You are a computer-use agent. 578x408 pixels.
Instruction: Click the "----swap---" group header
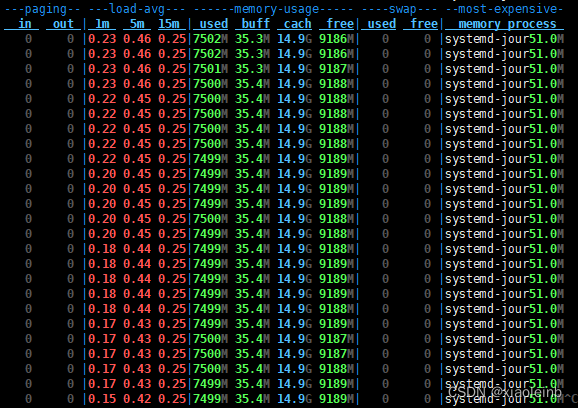pyautogui.click(x=399, y=9)
